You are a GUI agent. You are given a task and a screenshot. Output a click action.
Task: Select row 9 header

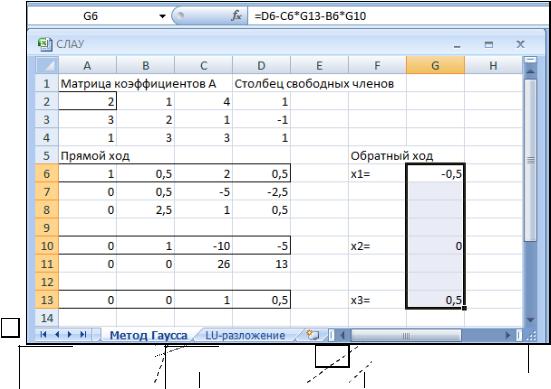click(47, 228)
